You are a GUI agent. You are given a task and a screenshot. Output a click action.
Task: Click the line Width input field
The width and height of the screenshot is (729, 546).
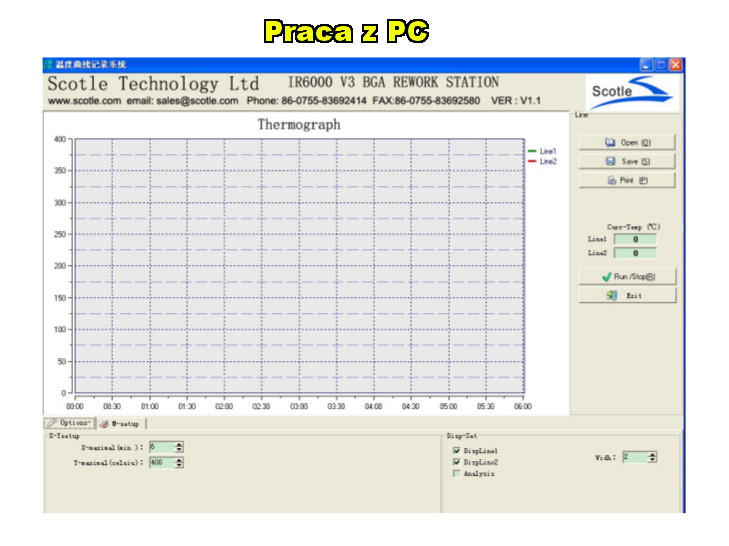635,457
